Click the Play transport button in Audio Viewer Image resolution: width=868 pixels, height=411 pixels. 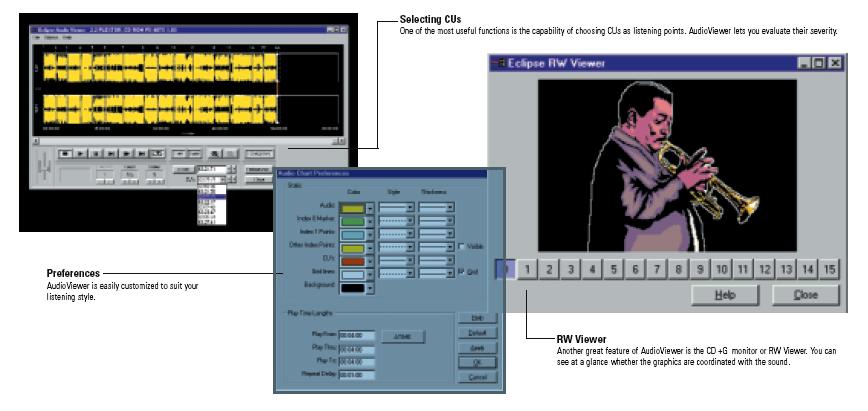(80, 153)
